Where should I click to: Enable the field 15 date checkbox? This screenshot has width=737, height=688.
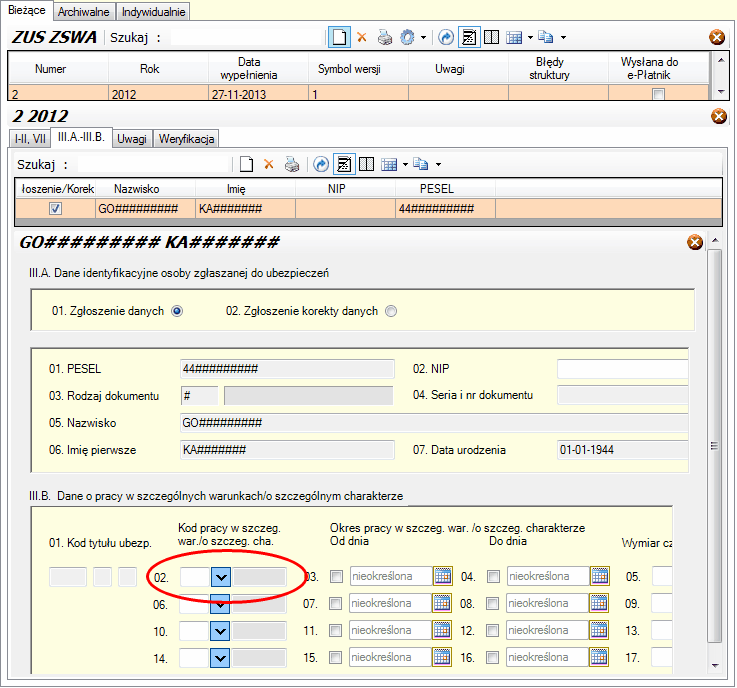336,657
